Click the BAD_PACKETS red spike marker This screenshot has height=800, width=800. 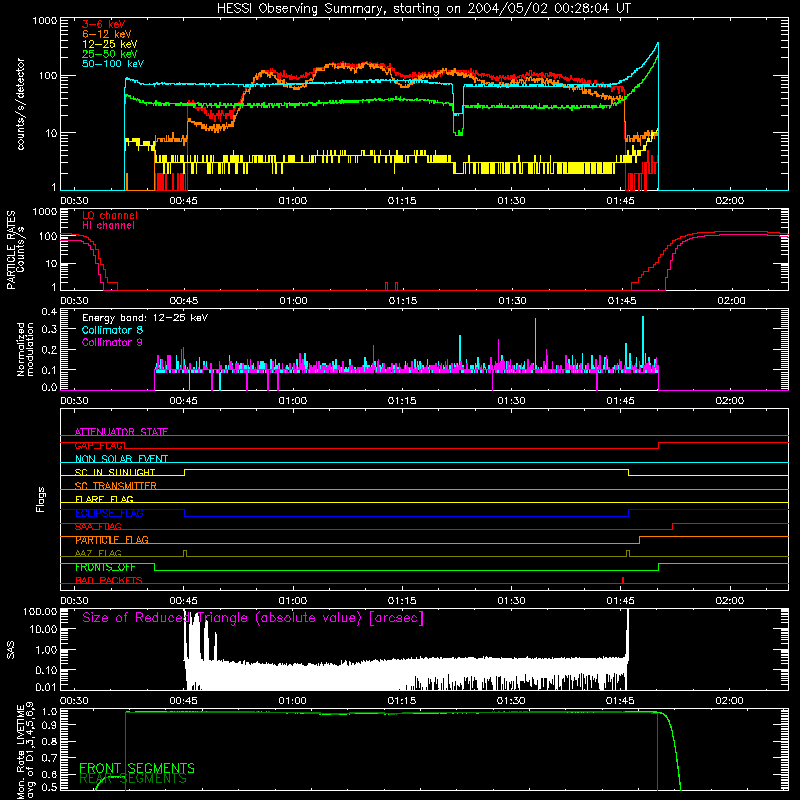tap(623, 580)
